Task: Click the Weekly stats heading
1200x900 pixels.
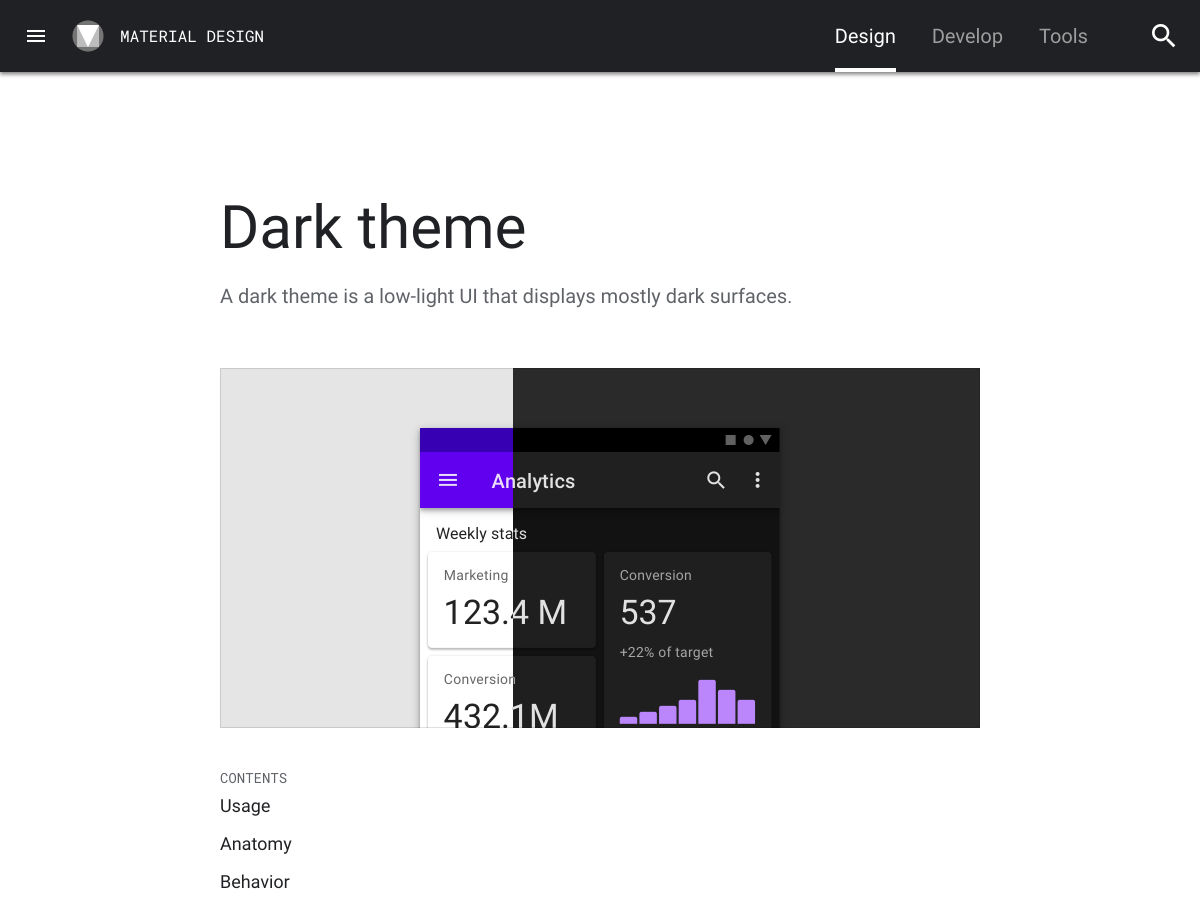Action: [481, 533]
